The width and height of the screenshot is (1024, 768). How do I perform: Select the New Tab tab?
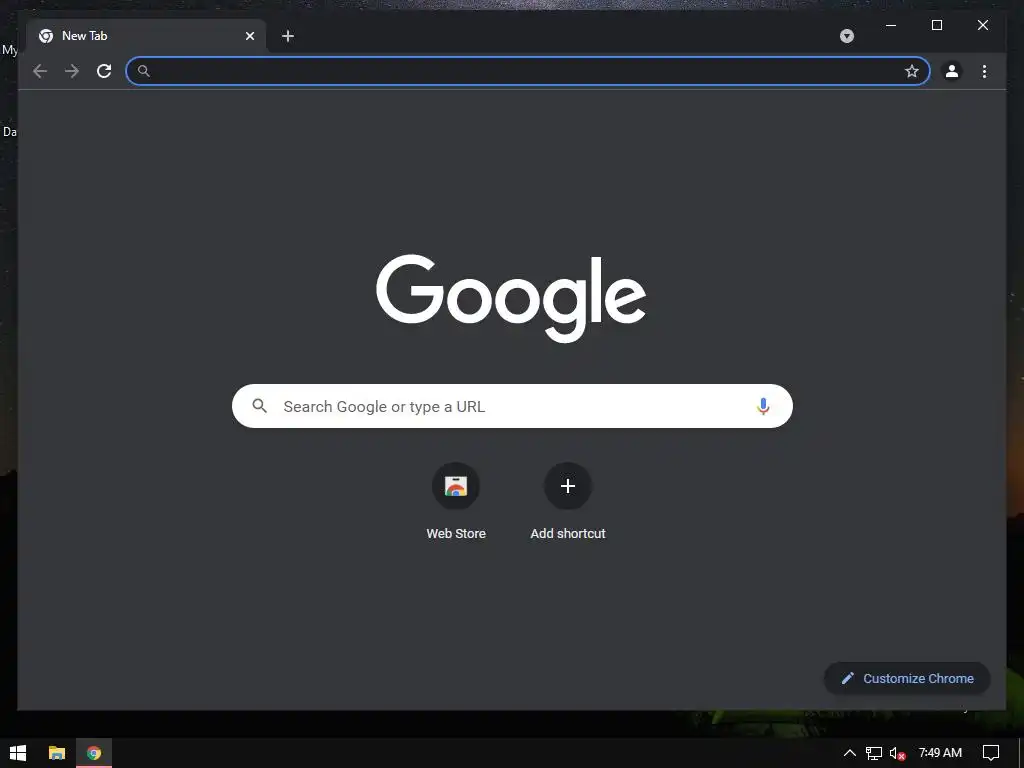[x=146, y=36]
